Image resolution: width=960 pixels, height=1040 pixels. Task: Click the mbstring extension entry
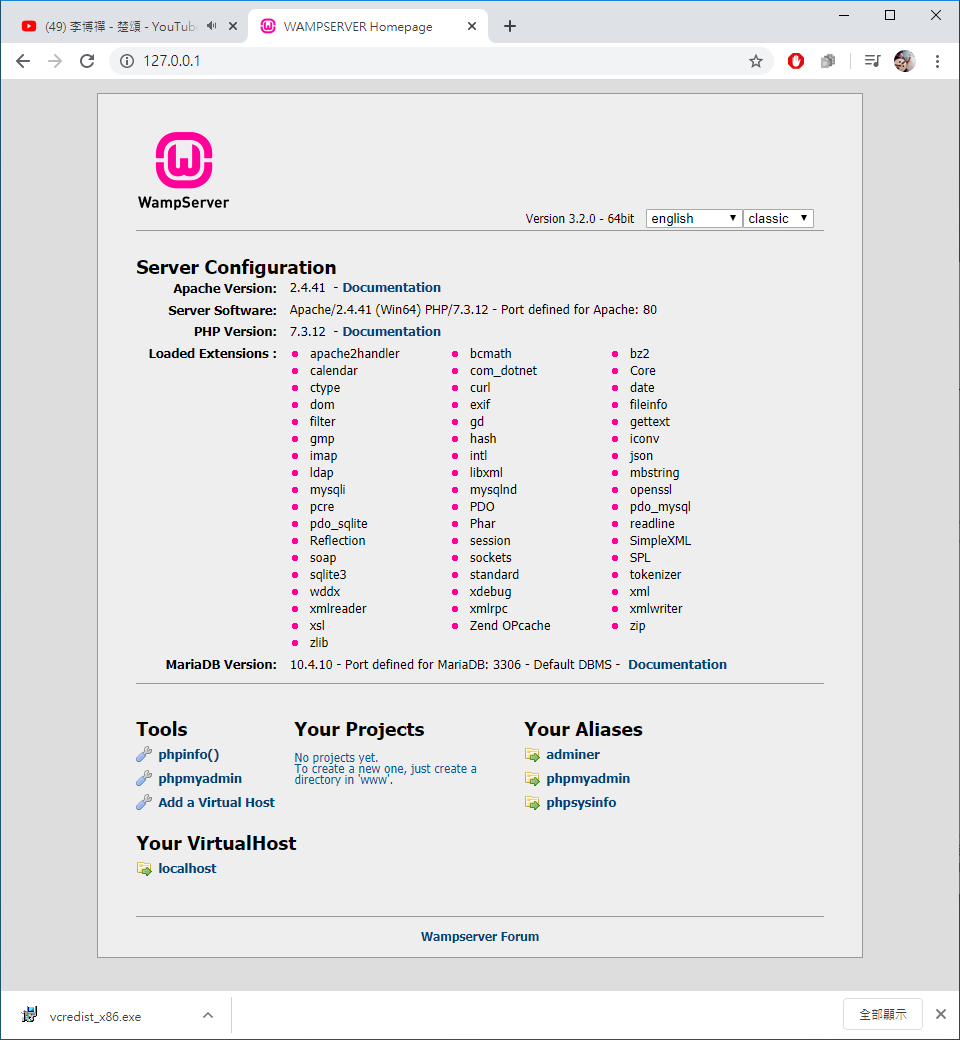coord(654,473)
